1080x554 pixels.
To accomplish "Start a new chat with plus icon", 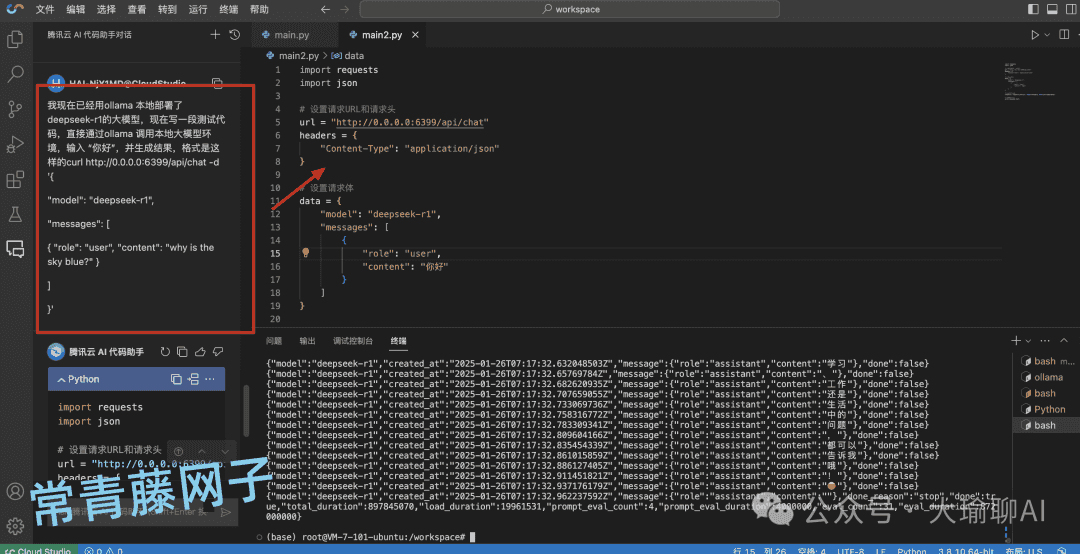I will coord(215,34).
